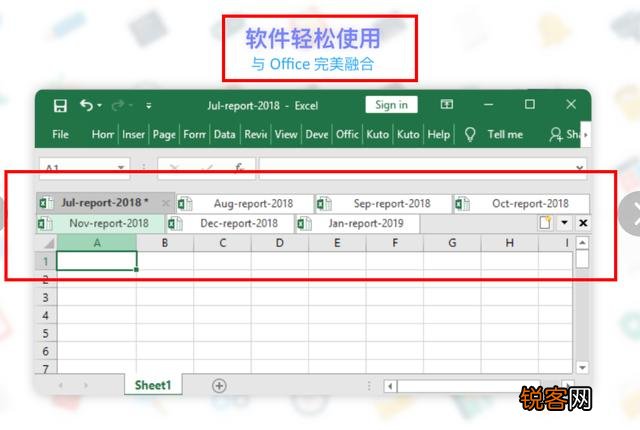The image size is (640, 430).
Task: Open the View ribbon tab
Action: 286,134
